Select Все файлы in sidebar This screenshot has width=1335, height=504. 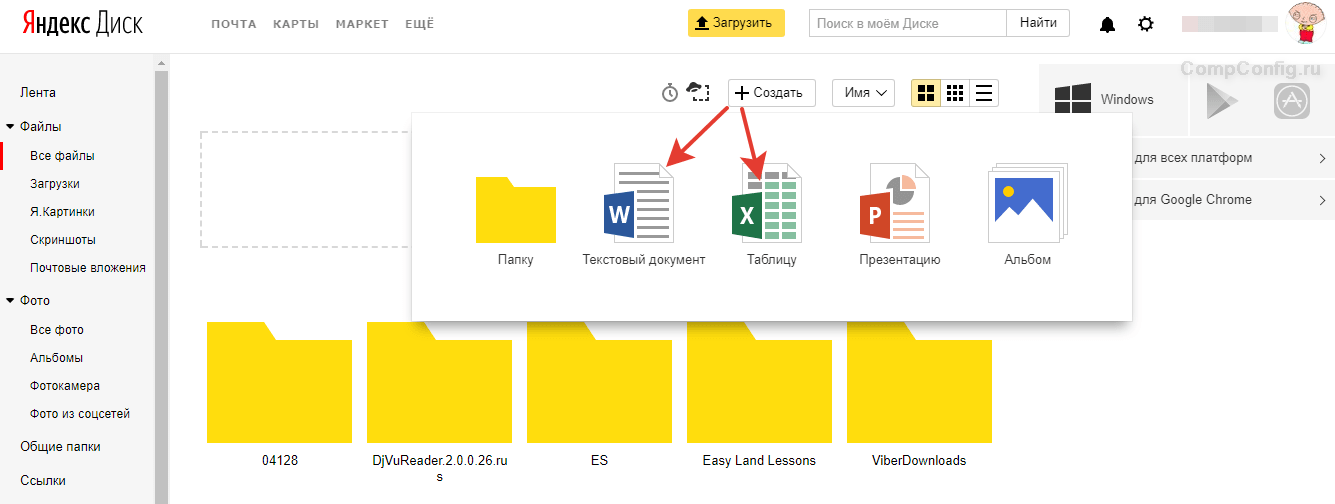coord(62,156)
